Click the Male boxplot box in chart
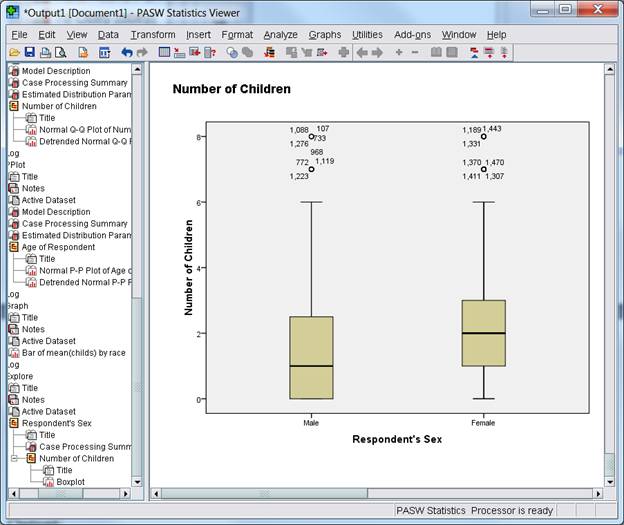Image resolution: width=624 pixels, height=525 pixels. click(x=311, y=357)
